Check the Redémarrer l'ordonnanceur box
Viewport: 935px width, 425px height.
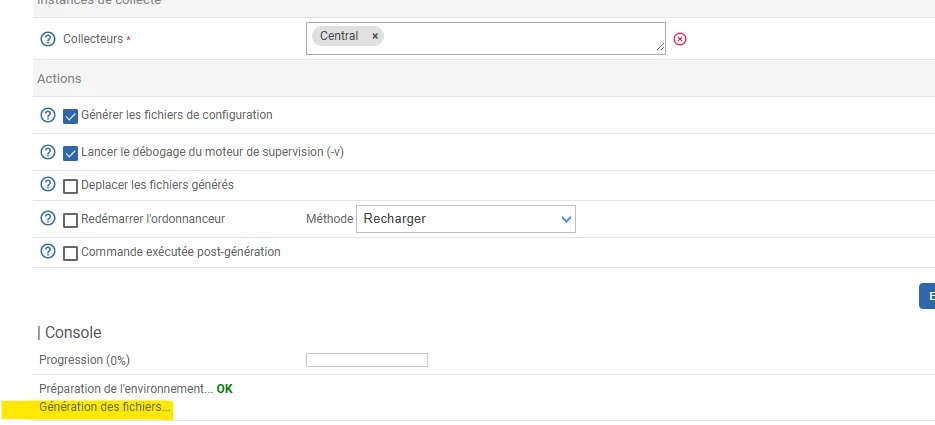(x=70, y=220)
